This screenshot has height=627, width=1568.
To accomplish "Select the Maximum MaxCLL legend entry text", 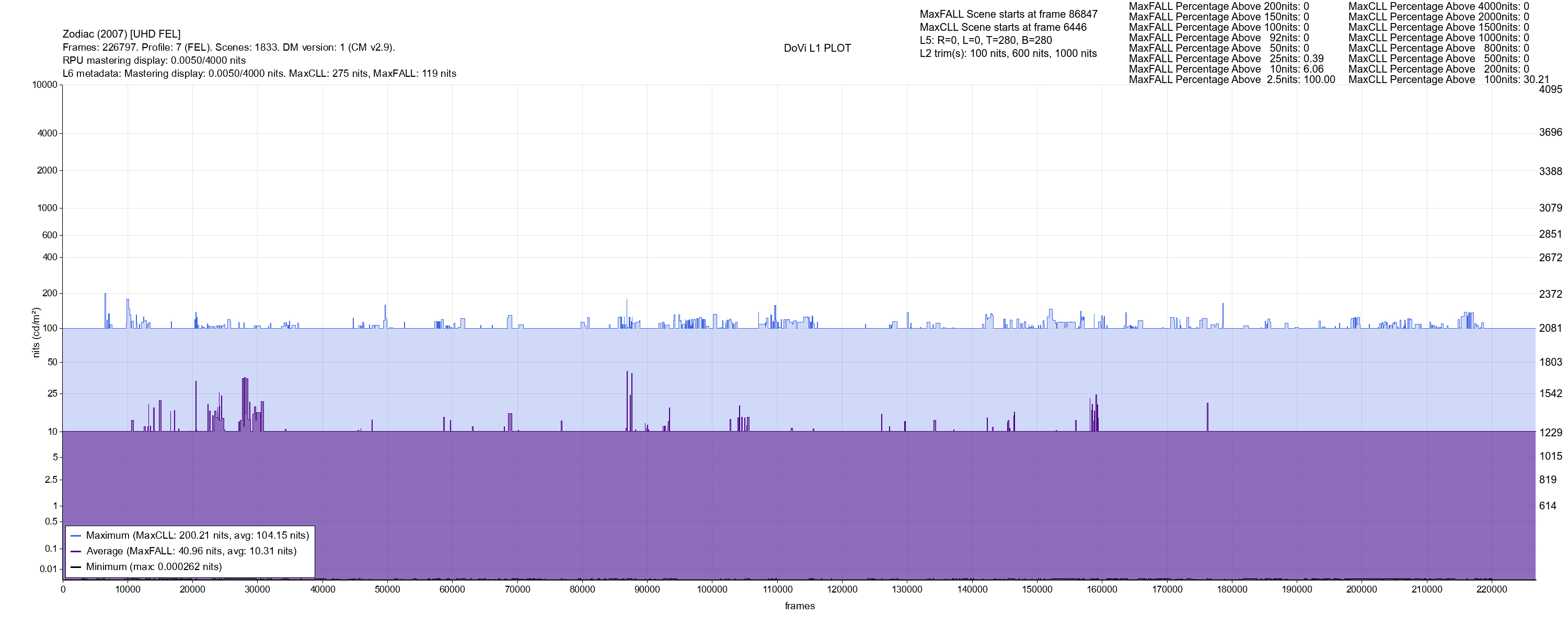I will [197, 536].
